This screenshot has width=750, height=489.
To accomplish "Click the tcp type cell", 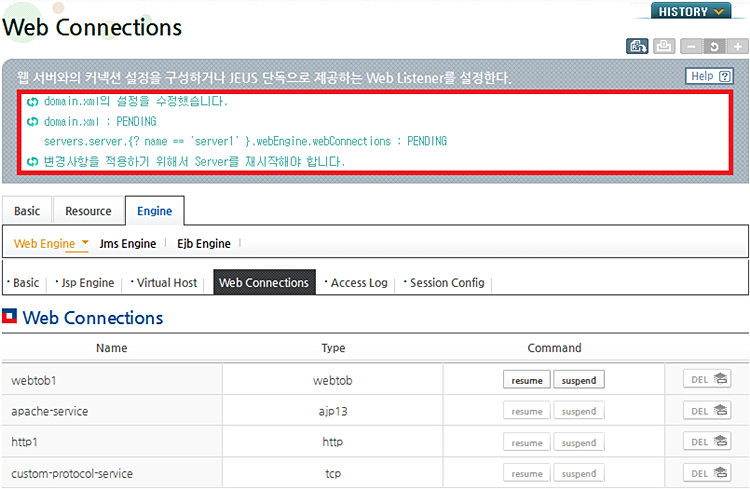I will [333, 474].
